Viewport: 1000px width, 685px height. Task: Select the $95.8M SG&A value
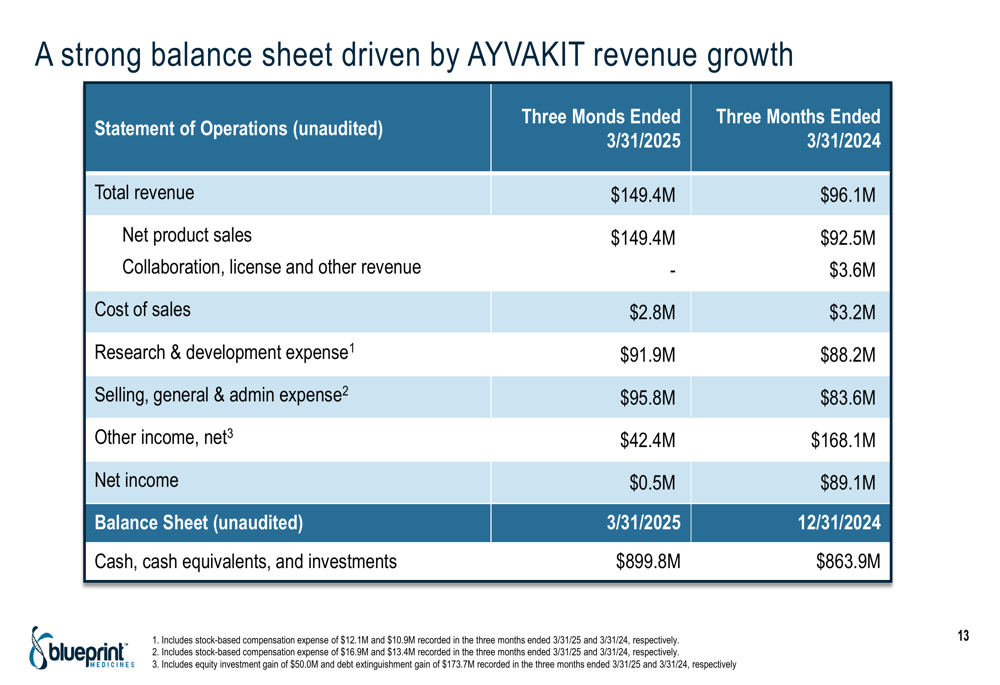point(647,398)
